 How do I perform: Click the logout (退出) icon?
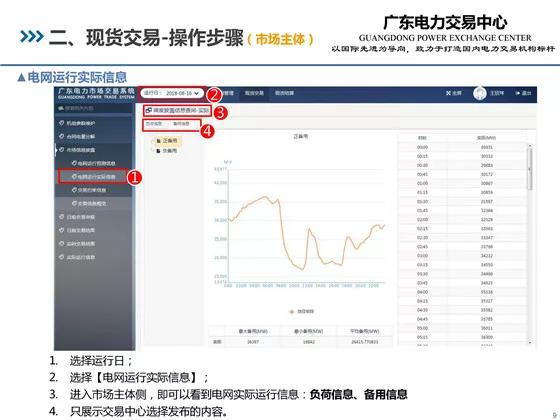[518, 93]
